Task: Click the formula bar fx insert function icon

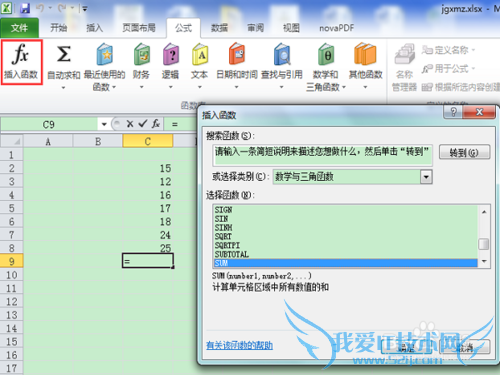Action: pos(156,124)
